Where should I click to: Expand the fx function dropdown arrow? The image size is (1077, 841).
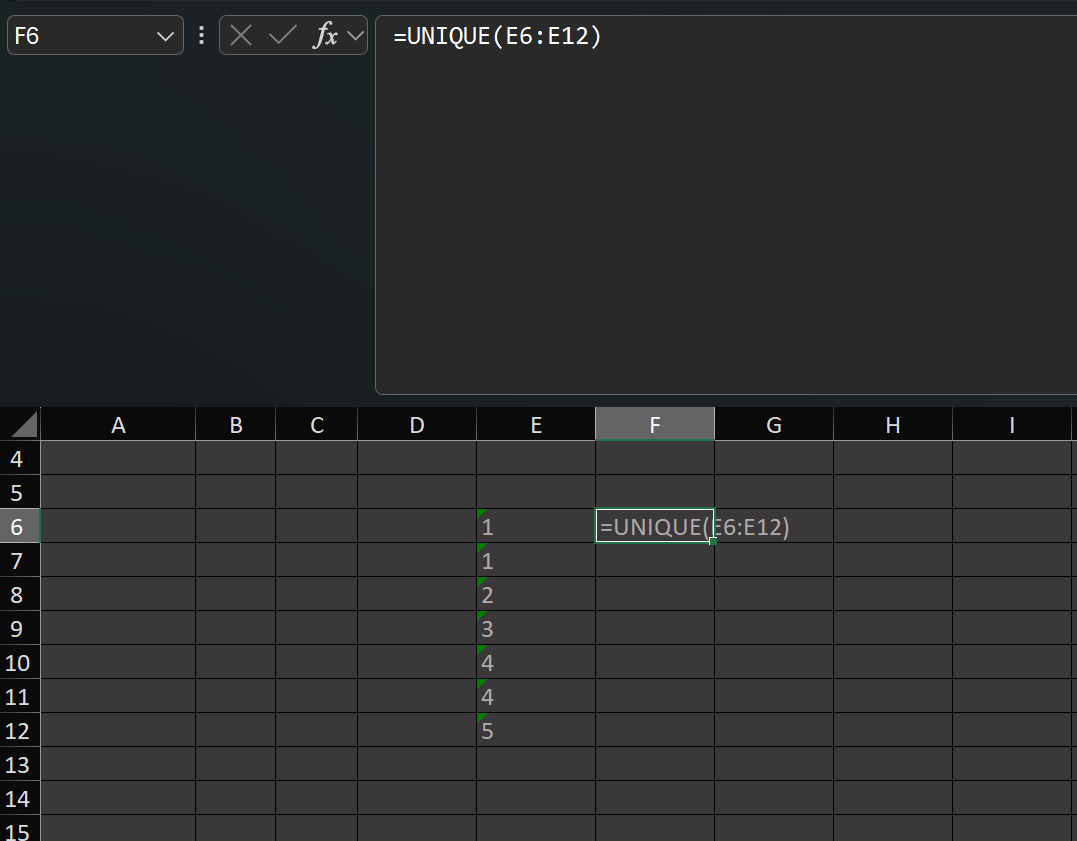click(355, 35)
